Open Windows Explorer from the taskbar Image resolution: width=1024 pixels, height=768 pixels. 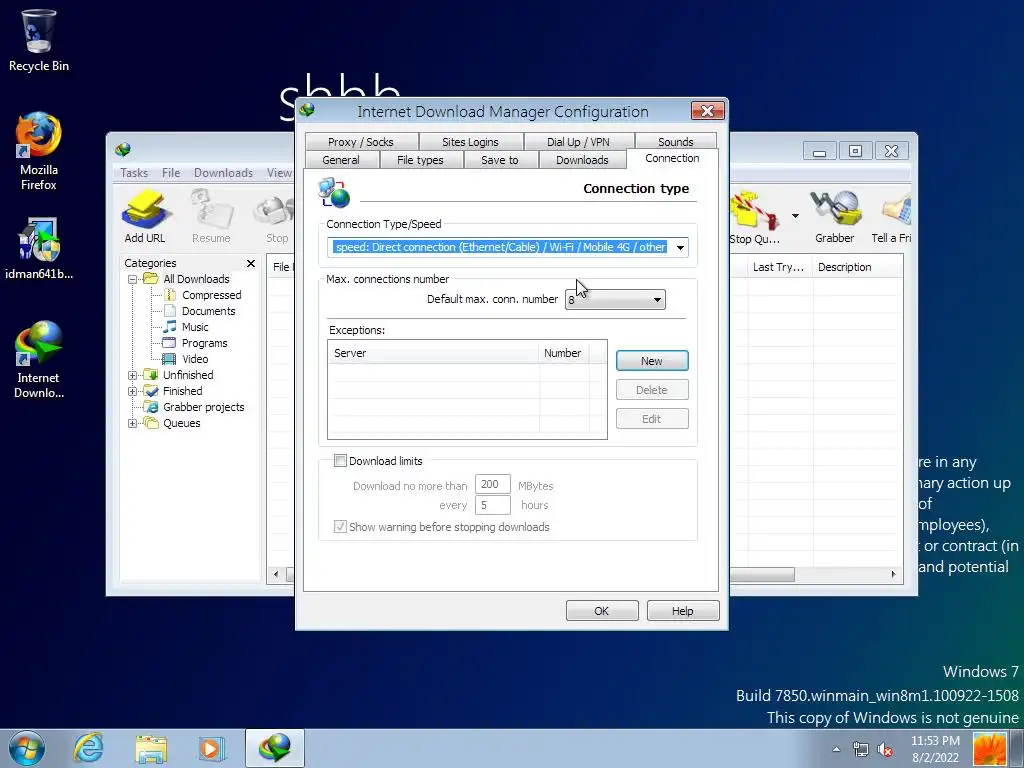[151, 748]
